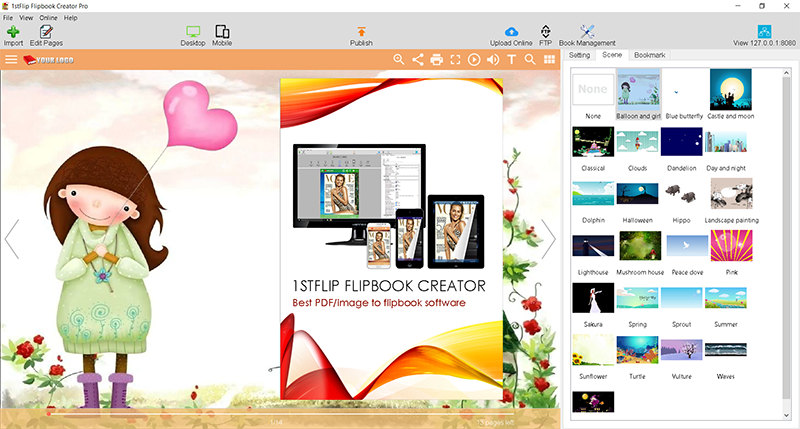The height and width of the screenshot is (429, 800).
Task: Click the scene list scrollbar up arrow
Action: (786, 73)
